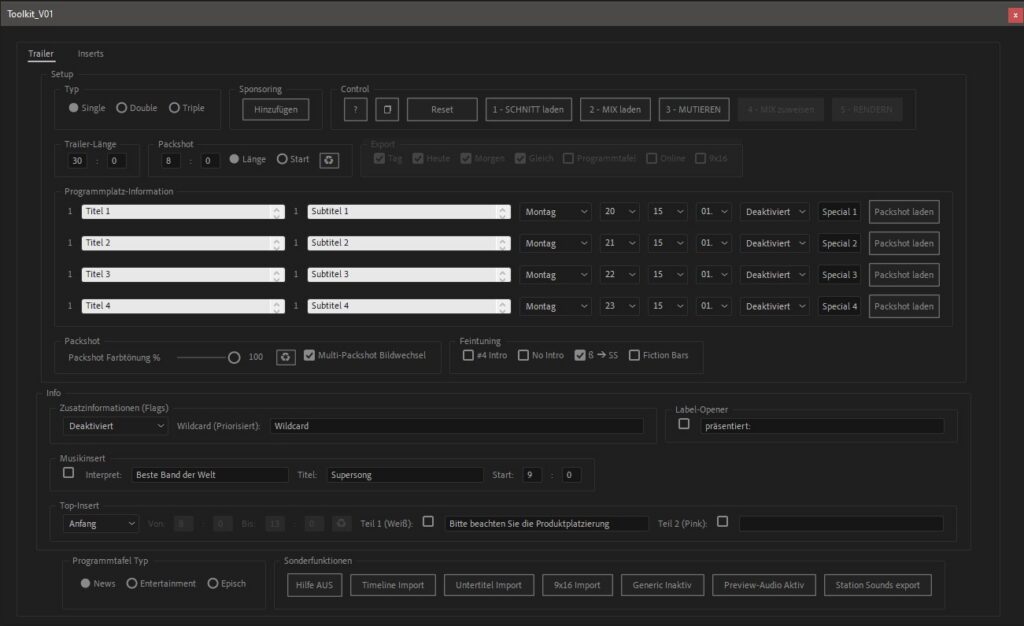Click the Label-Opener präsentiert: text field
This screenshot has width=1024, height=626.
point(822,426)
